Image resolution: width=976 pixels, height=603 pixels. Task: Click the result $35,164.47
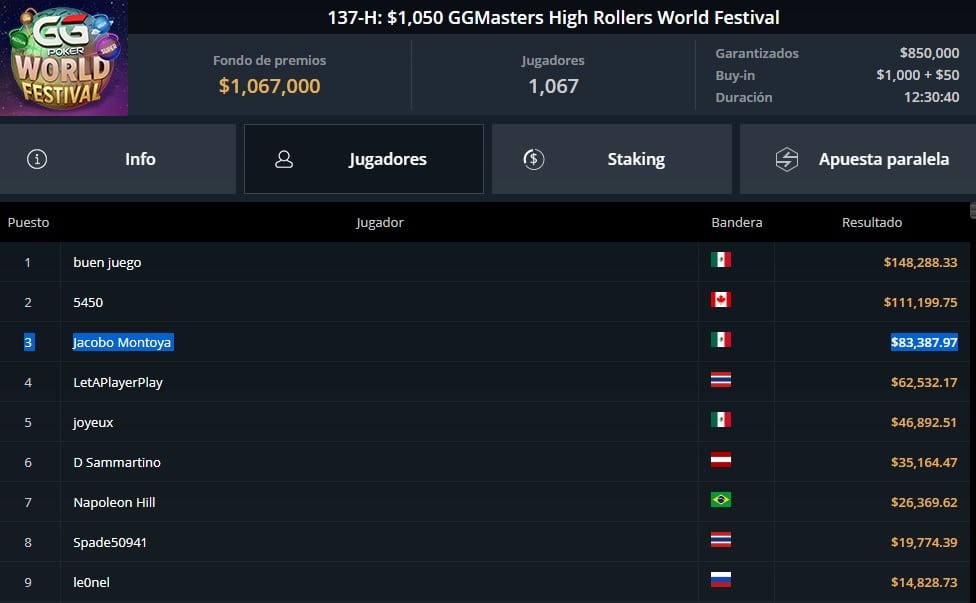(924, 462)
